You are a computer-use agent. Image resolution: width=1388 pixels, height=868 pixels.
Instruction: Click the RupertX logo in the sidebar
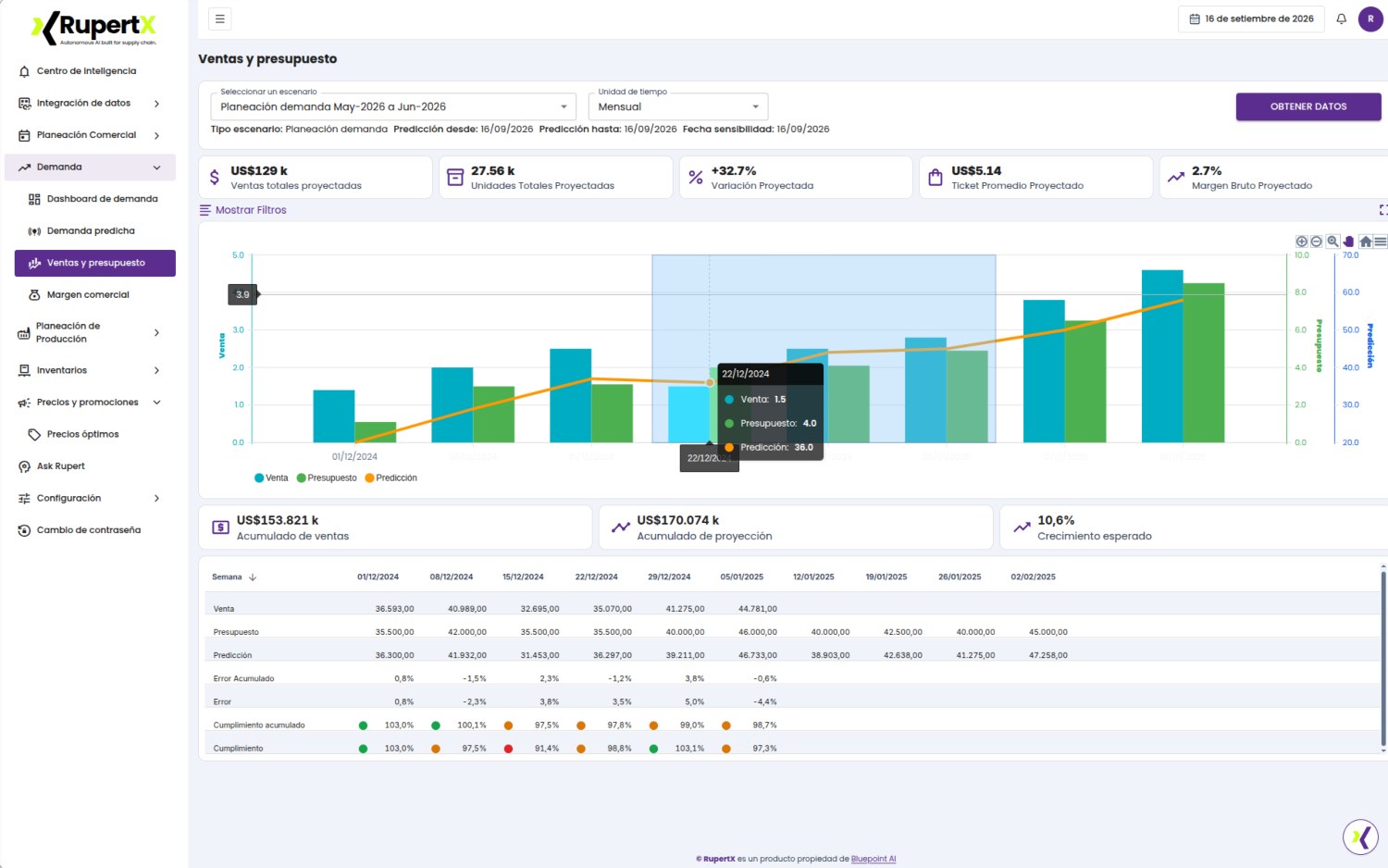pos(93,28)
